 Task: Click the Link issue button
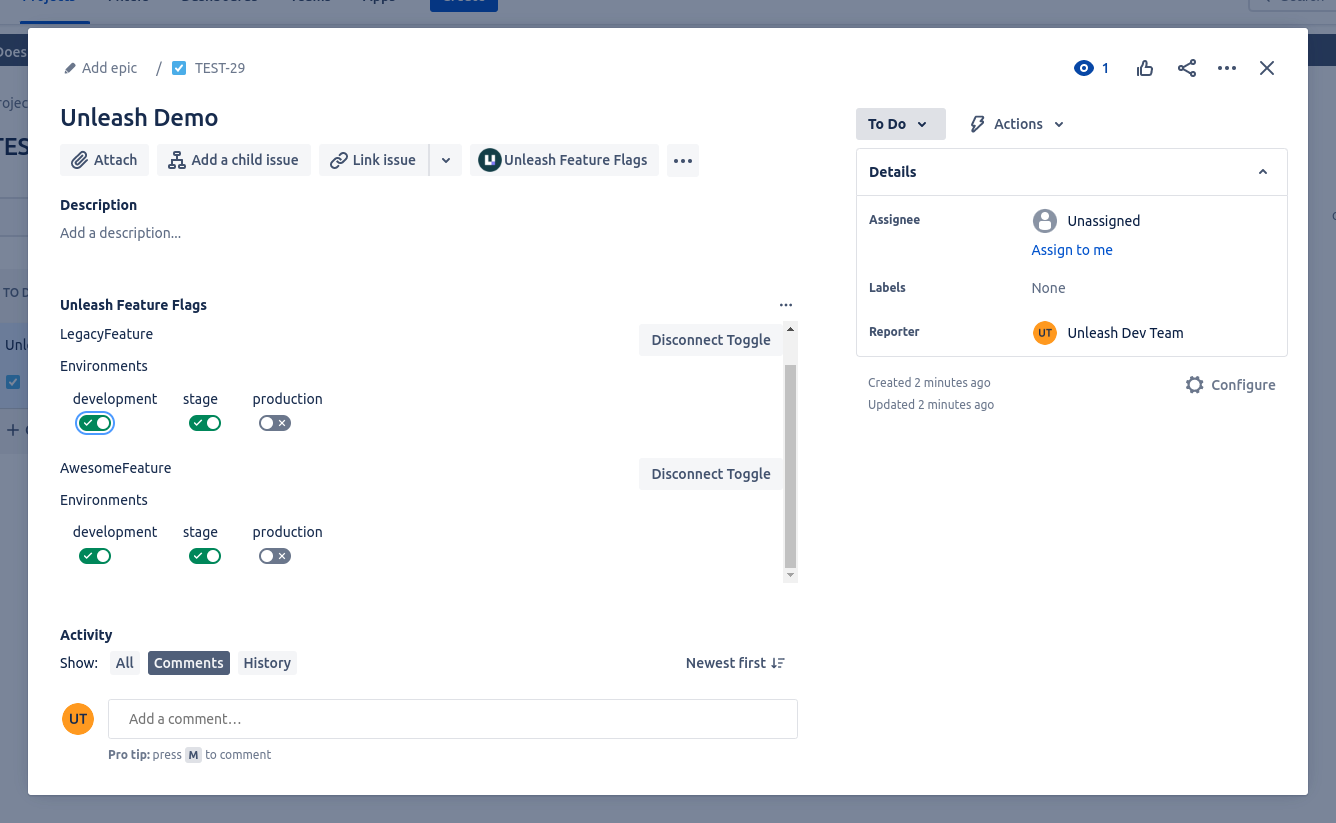374,160
